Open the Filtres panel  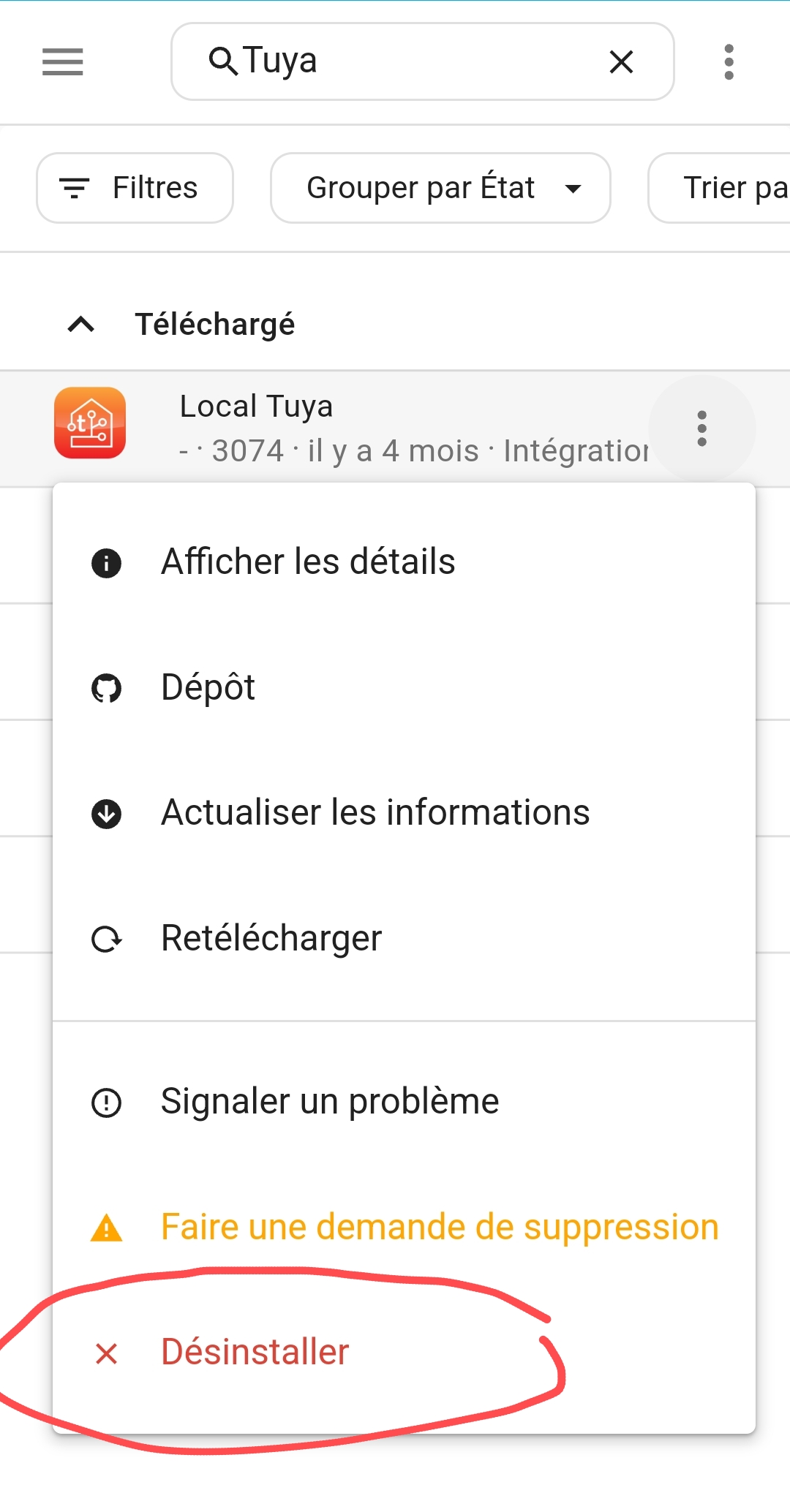tap(135, 188)
